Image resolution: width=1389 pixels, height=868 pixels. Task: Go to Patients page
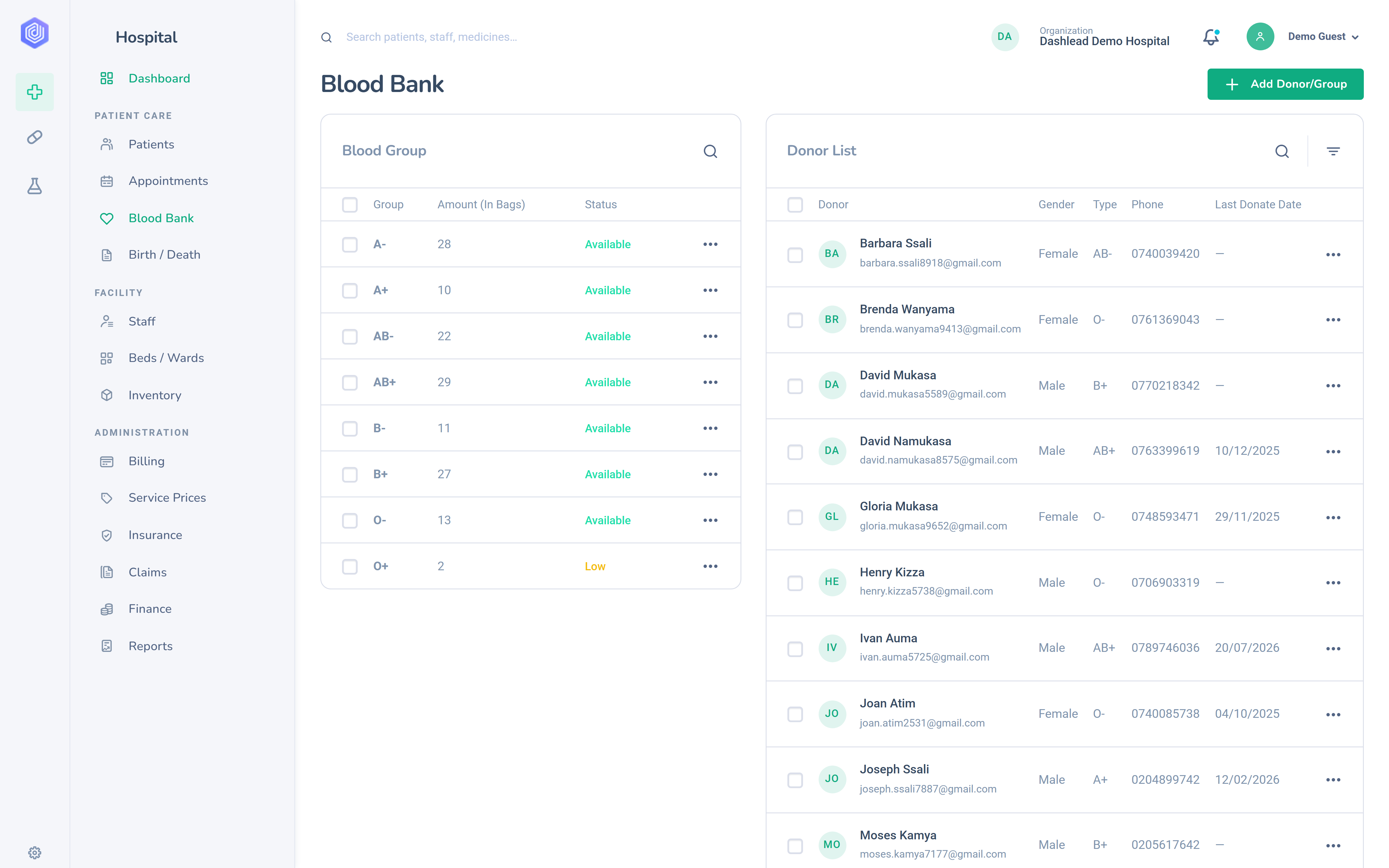151,144
